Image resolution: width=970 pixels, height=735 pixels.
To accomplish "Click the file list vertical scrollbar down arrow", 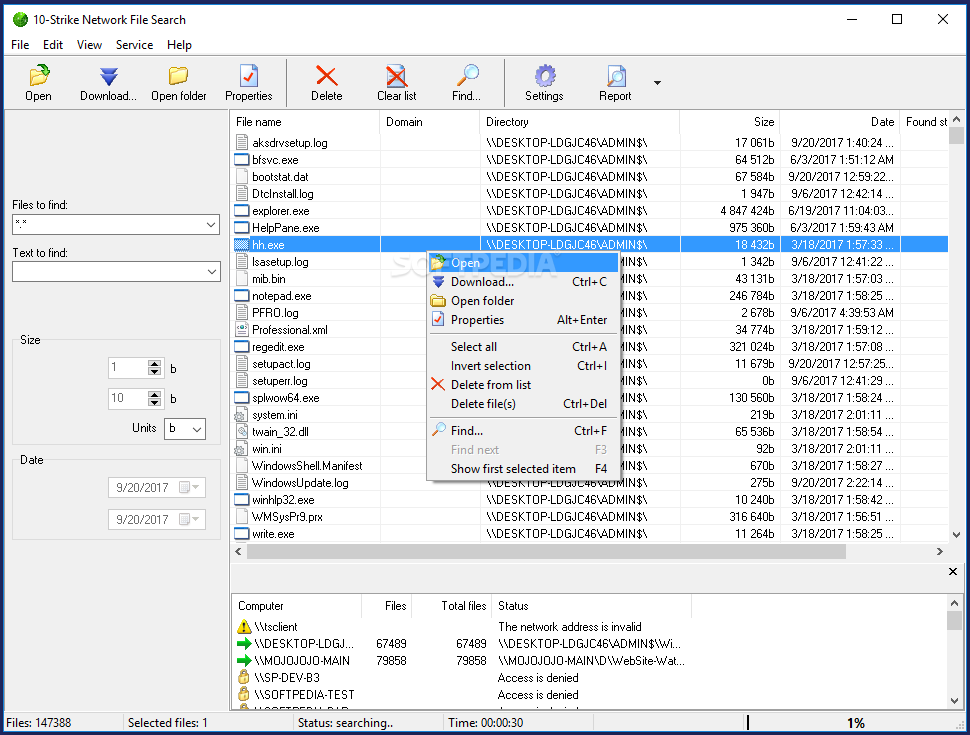I will click(x=956, y=535).
